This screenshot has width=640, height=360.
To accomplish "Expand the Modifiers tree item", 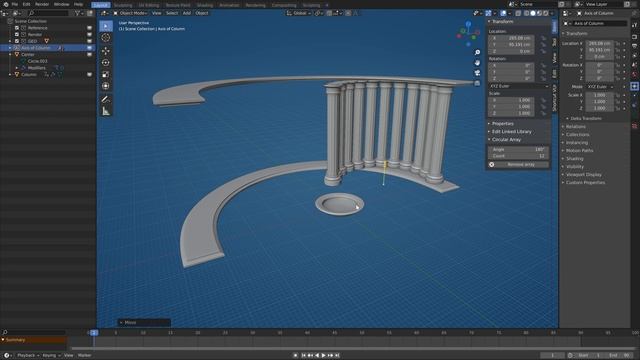I will (17, 68).
